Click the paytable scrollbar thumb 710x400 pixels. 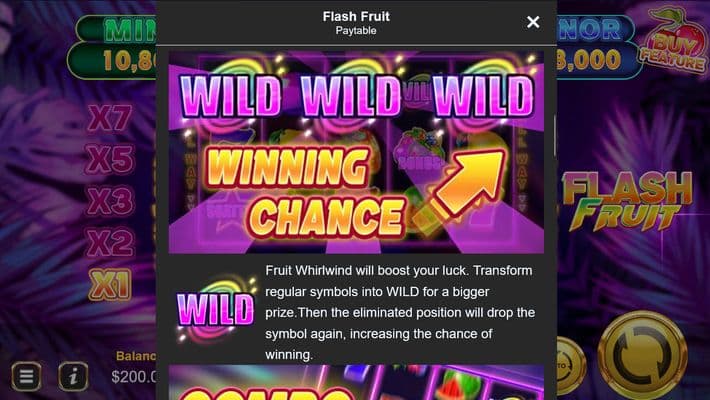[x=555, y=136]
